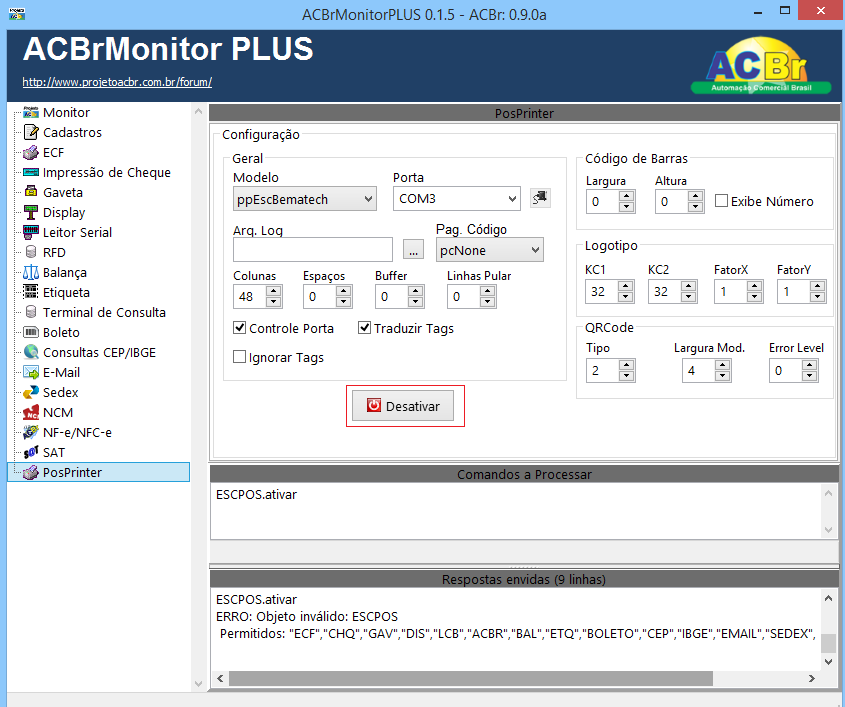This screenshot has width=845, height=707.
Task: Open Consultas CEP/IBGE globe icon
Action: pyautogui.click(x=31, y=352)
